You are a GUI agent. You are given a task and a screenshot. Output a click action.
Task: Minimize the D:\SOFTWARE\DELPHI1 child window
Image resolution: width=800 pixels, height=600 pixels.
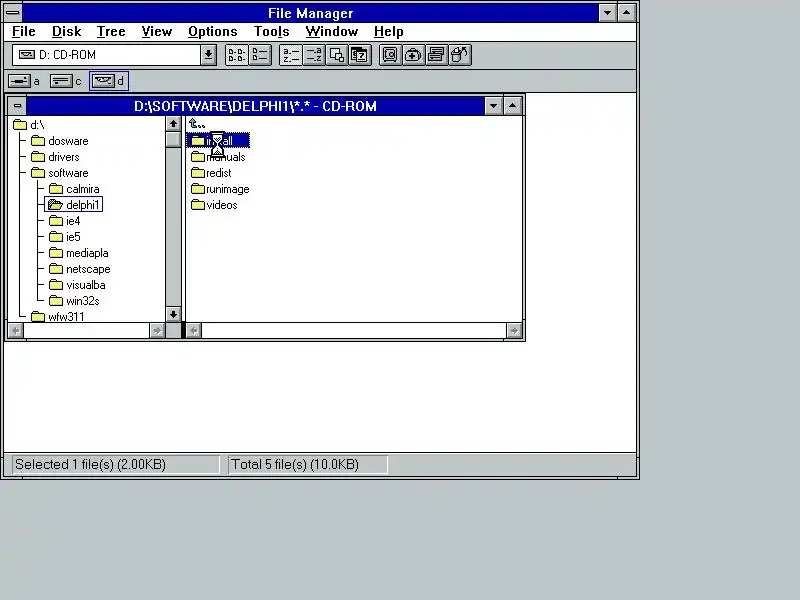[x=493, y=106]
